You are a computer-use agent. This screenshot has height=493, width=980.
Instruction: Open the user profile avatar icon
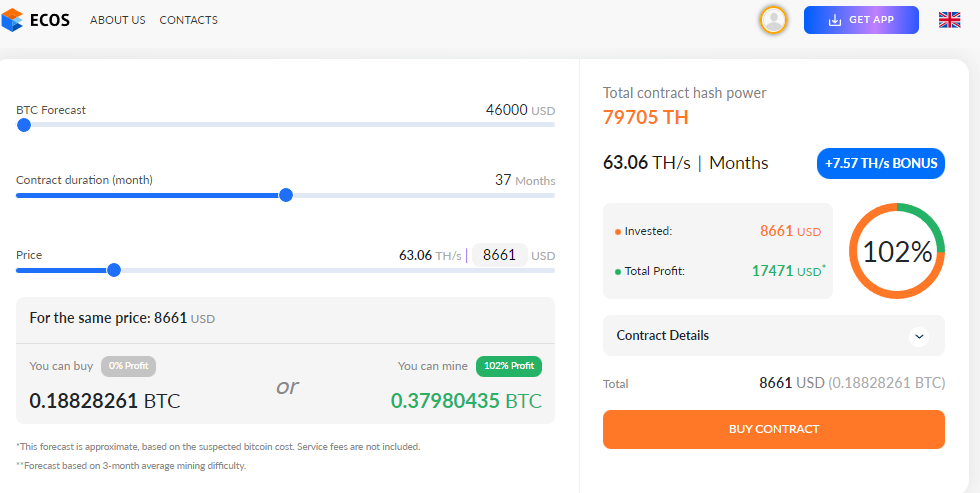coord(773,20)
